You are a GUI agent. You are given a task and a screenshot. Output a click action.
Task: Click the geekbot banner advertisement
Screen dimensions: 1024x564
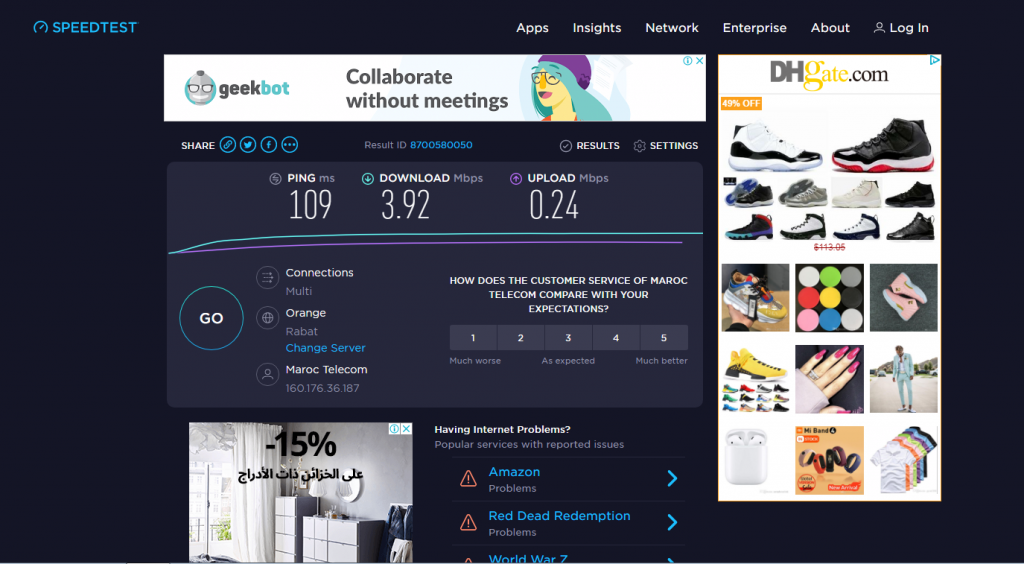(434, 88)
